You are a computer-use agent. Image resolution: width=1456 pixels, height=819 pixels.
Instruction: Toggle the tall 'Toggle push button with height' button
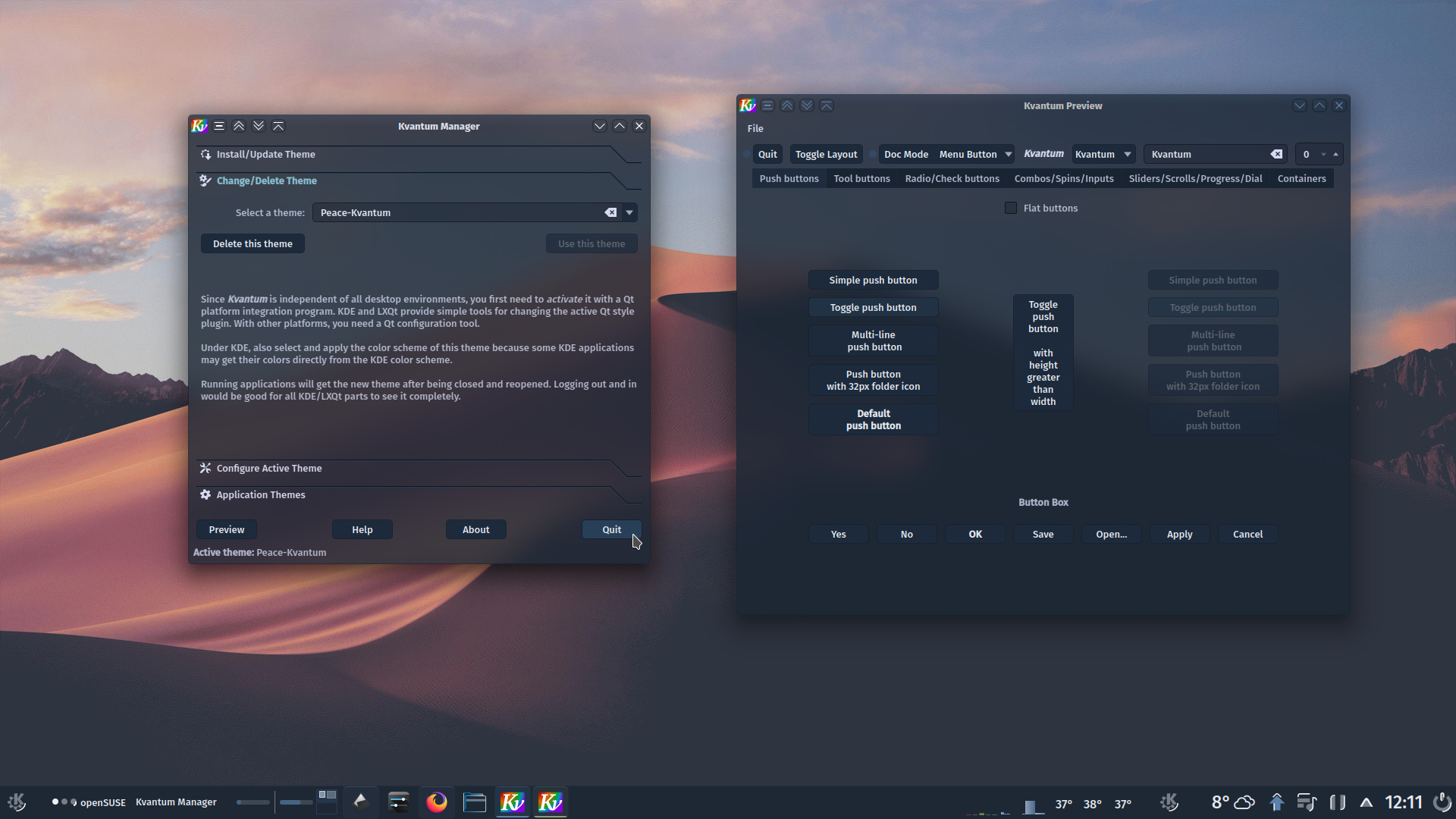(1043, 353)
